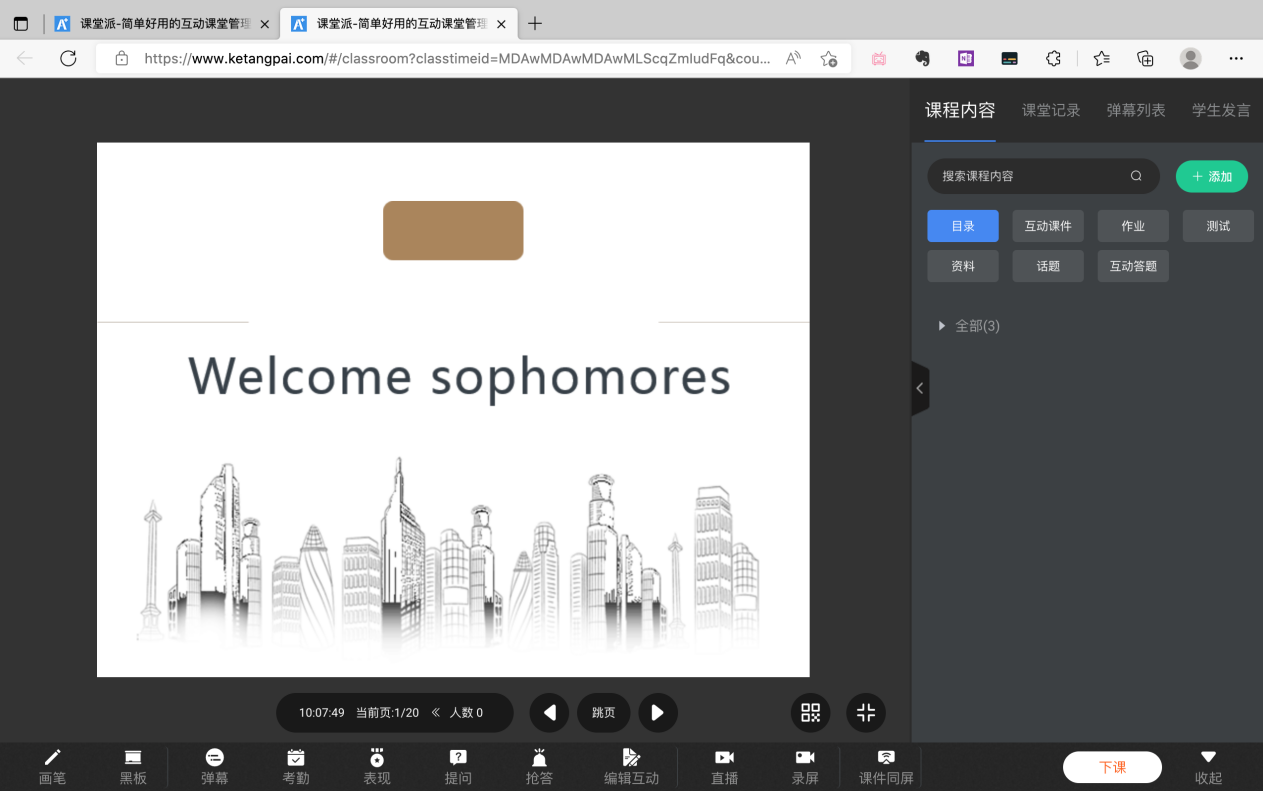End the class with 下课 button

coord(1112,767)
